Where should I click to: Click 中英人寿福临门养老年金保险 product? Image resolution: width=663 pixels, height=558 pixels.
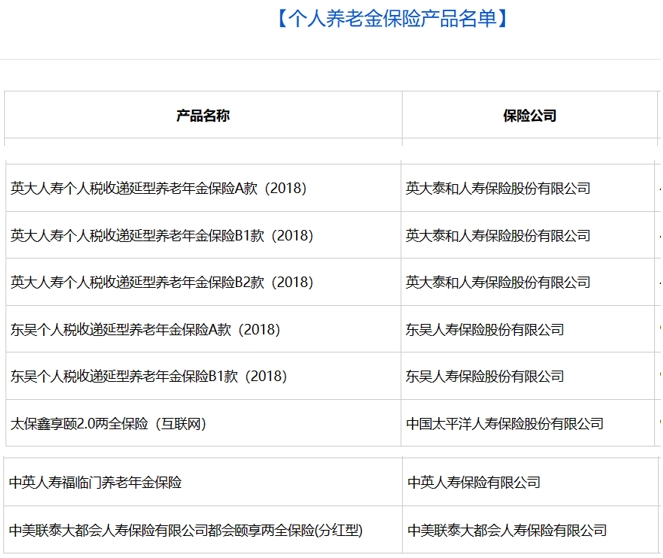tap(95, 482)
